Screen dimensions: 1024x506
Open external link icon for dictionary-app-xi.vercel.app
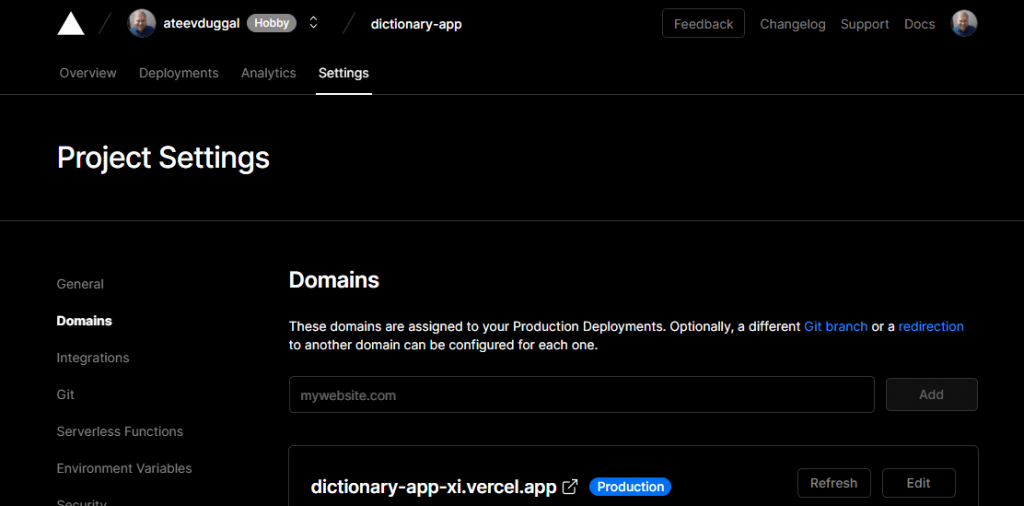tap(570, 486)
